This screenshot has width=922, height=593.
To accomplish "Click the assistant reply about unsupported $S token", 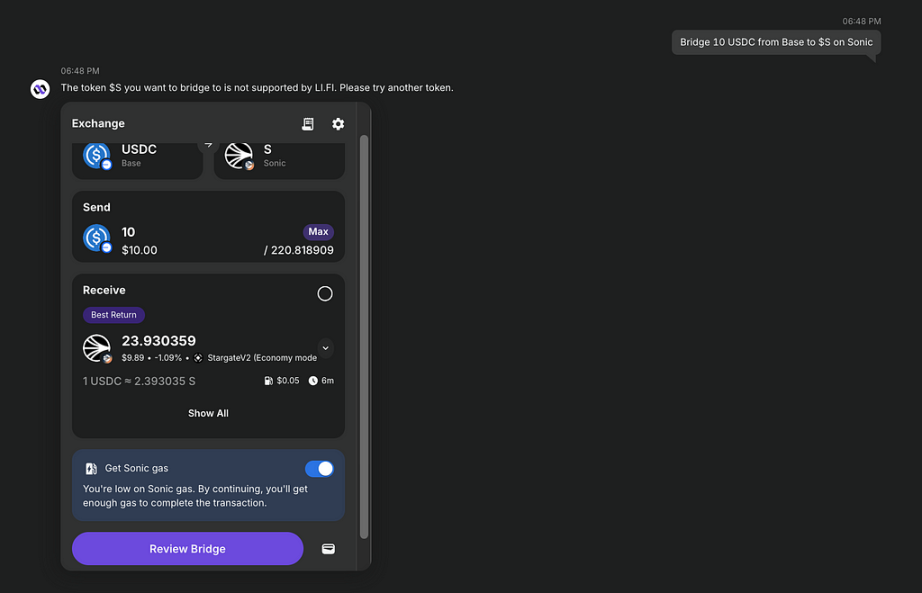I will tap(257, 88).
